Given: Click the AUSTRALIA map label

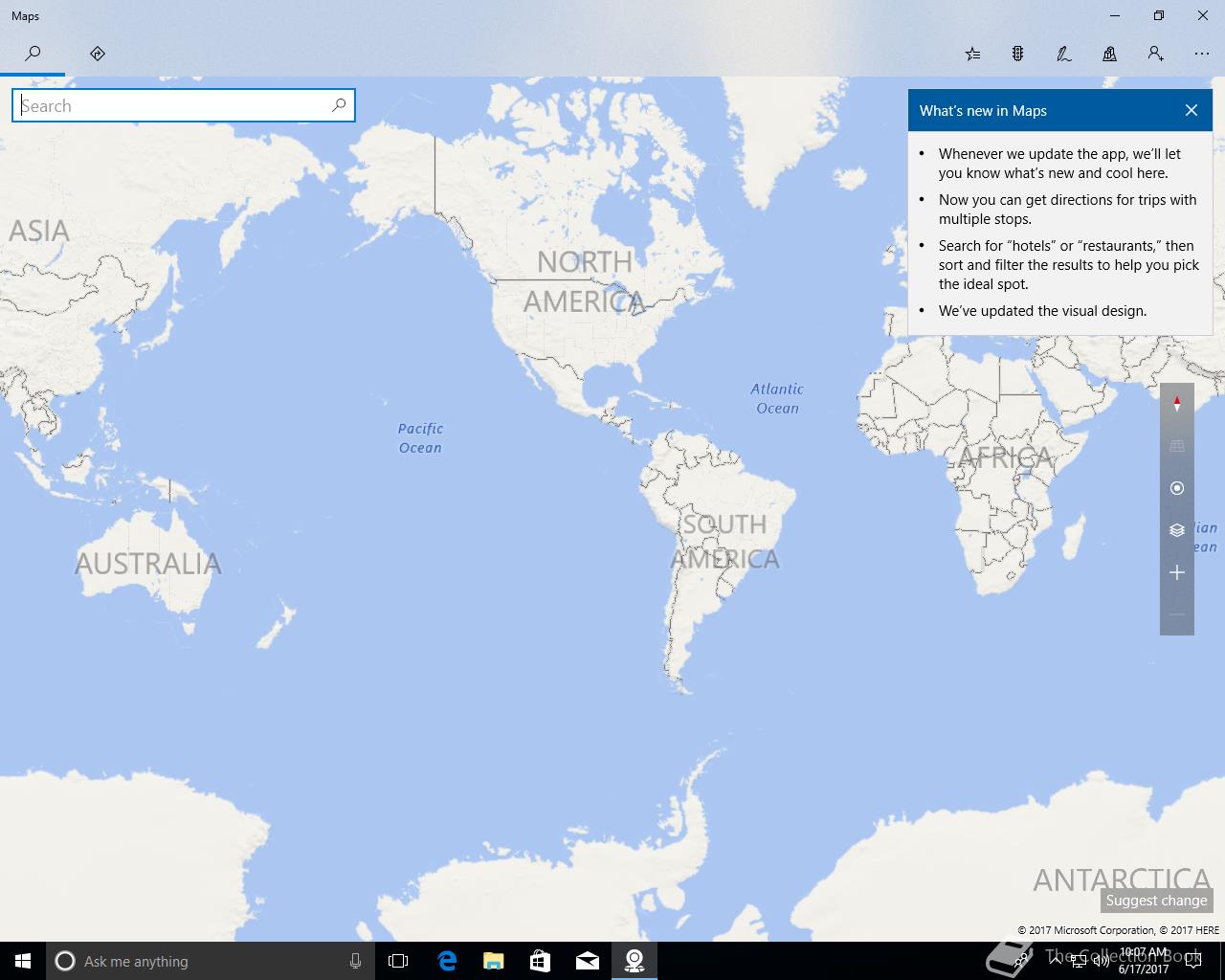Looking at the screenshot, I should click(x=148, y=564).
